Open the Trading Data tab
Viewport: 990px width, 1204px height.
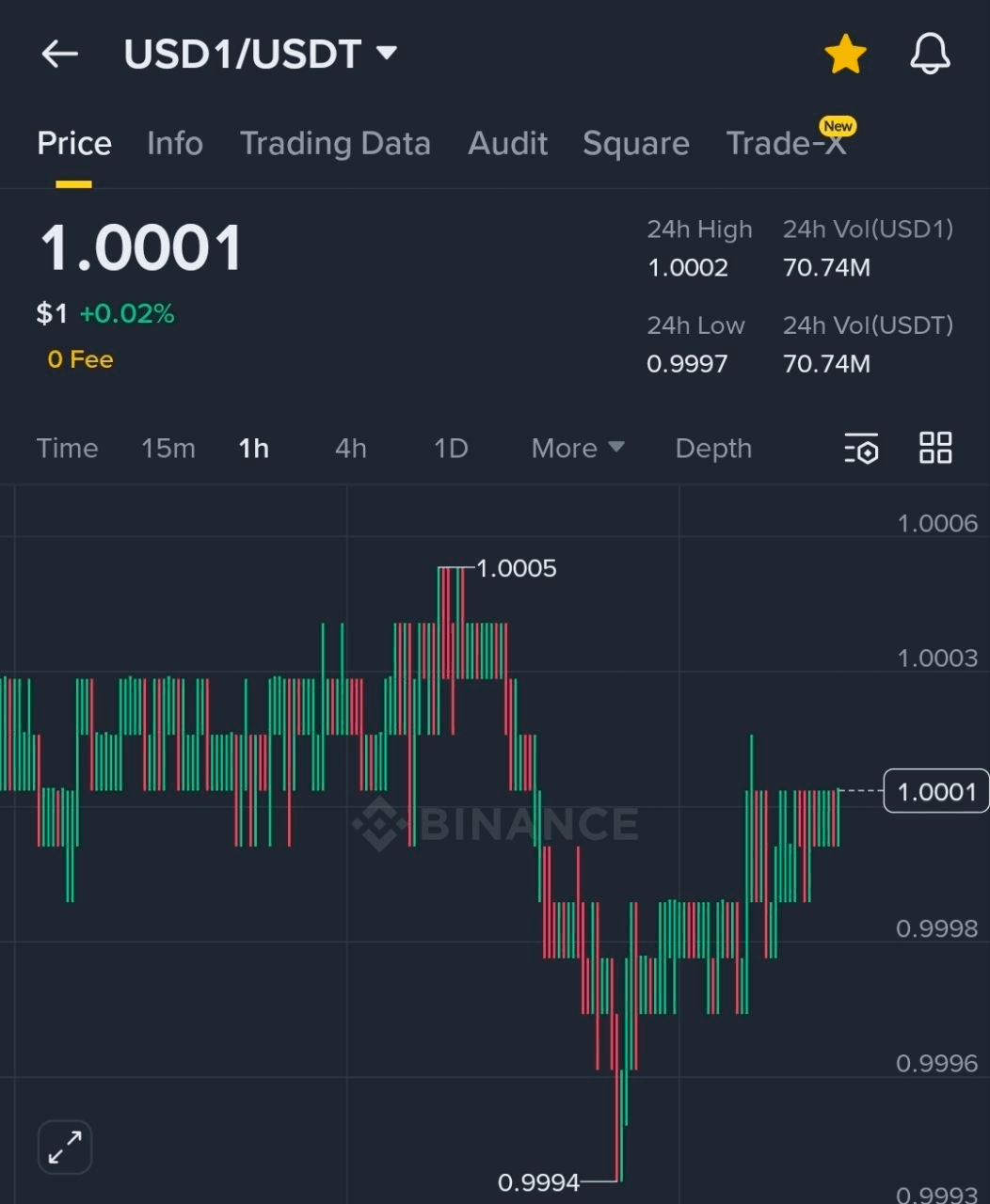(335, 144)
